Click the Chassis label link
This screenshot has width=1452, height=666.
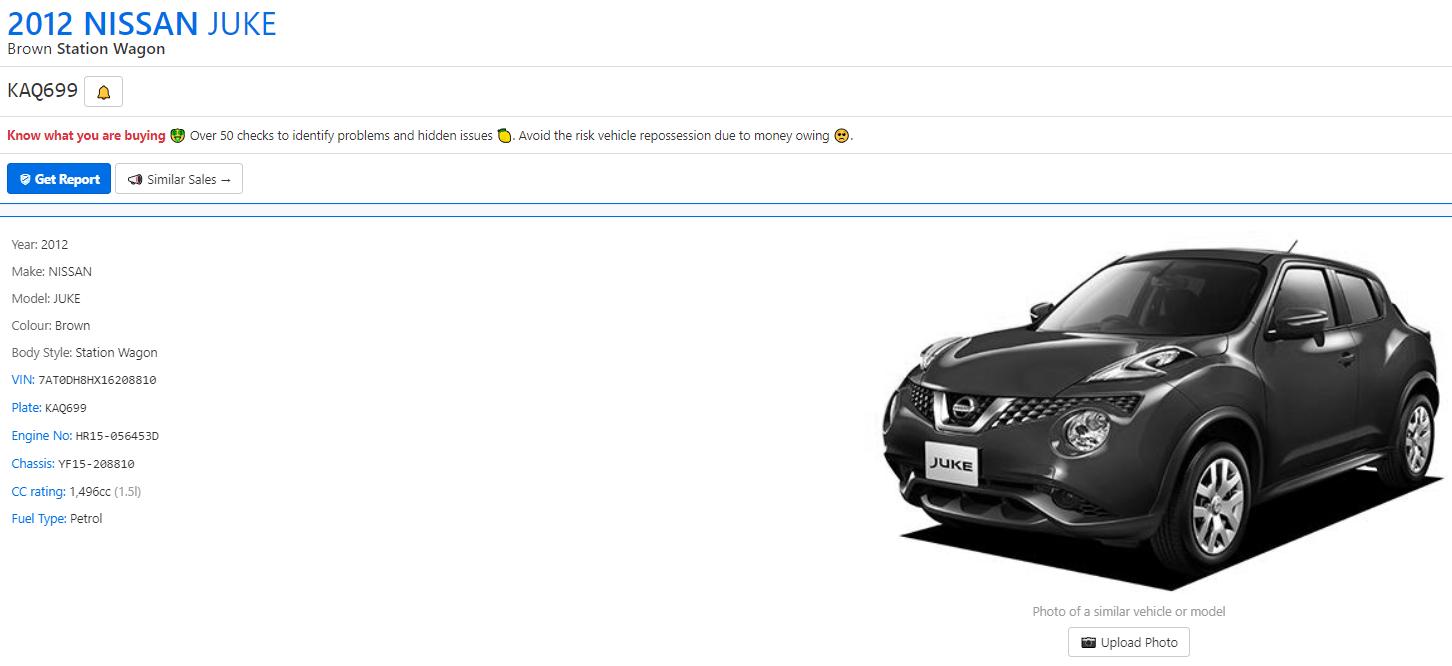tap(33, 463)
